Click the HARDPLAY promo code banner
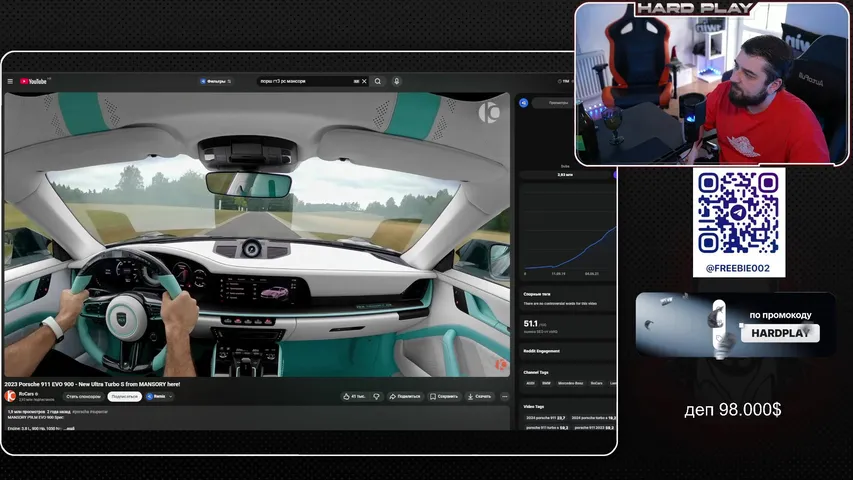This screenshot has height=480, width=853. pyautogui.click(x=735, y=325)
